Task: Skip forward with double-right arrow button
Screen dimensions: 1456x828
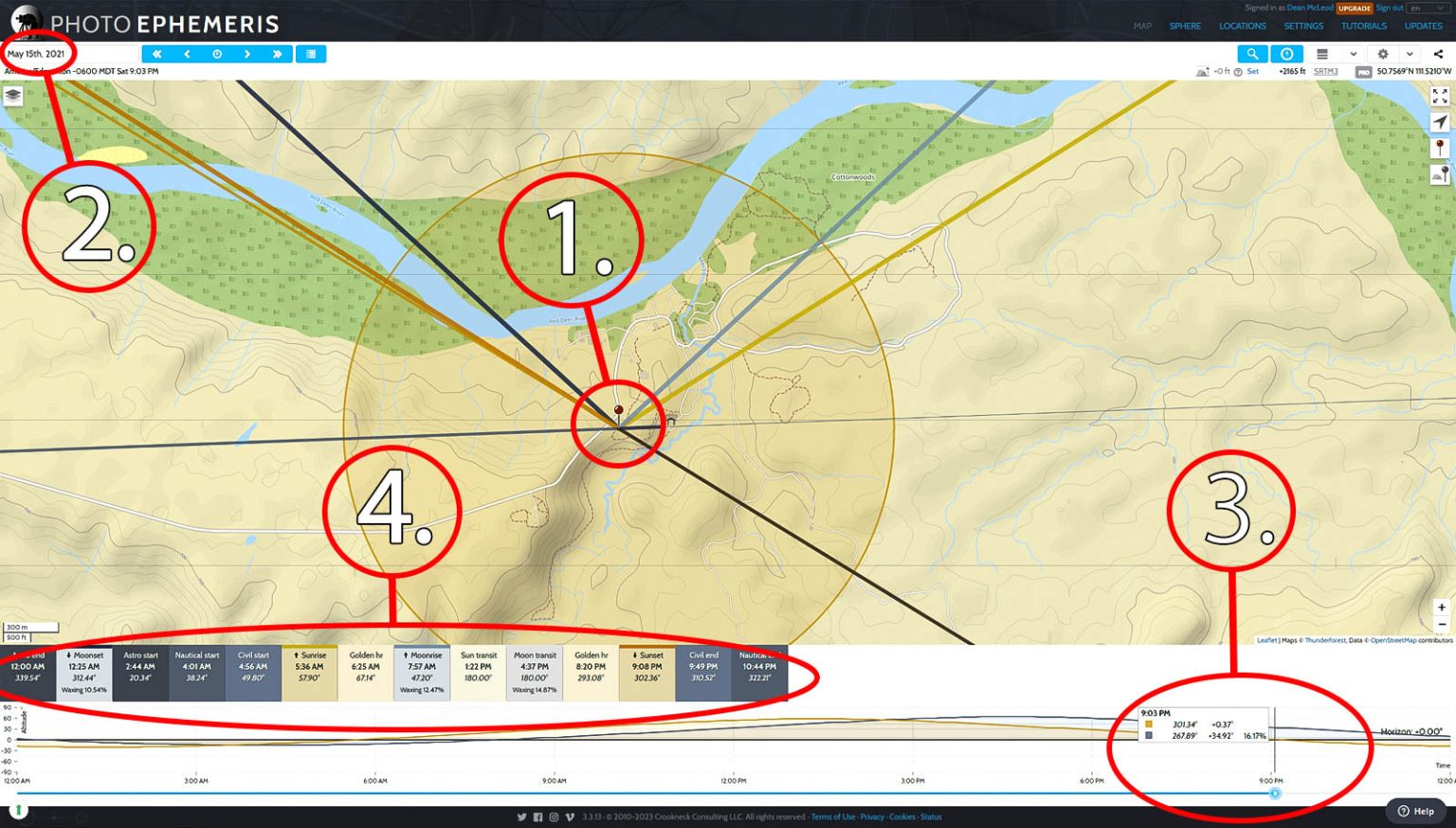Action: (x=277, y=54)
